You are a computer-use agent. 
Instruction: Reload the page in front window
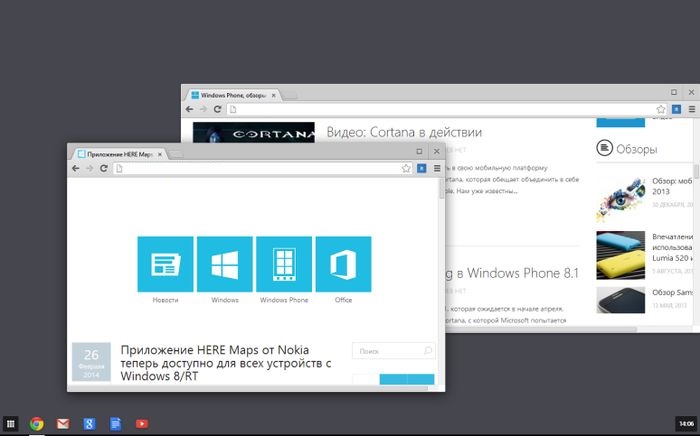(103, 169)
